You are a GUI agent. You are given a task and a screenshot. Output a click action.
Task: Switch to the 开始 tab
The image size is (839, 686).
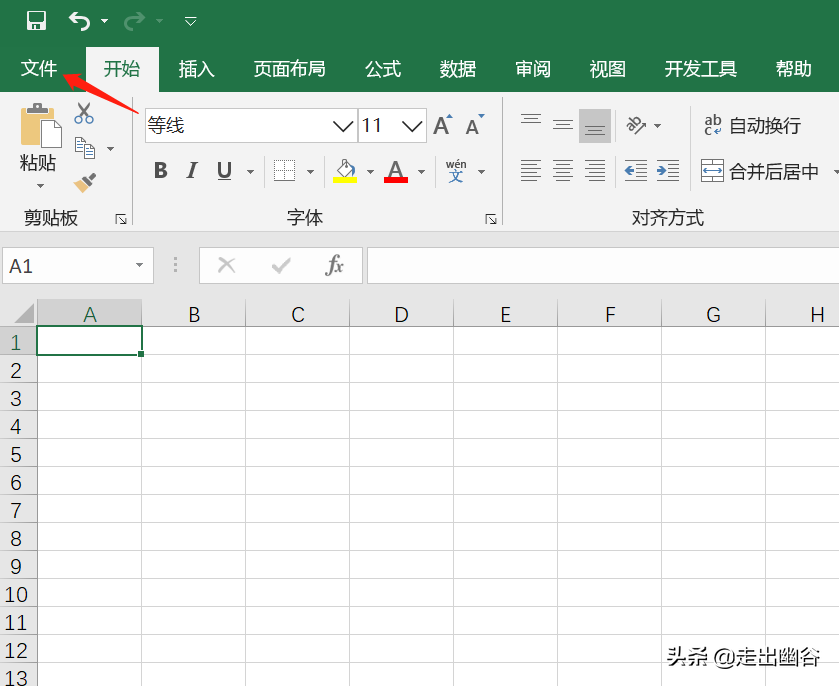pos(122,69)
